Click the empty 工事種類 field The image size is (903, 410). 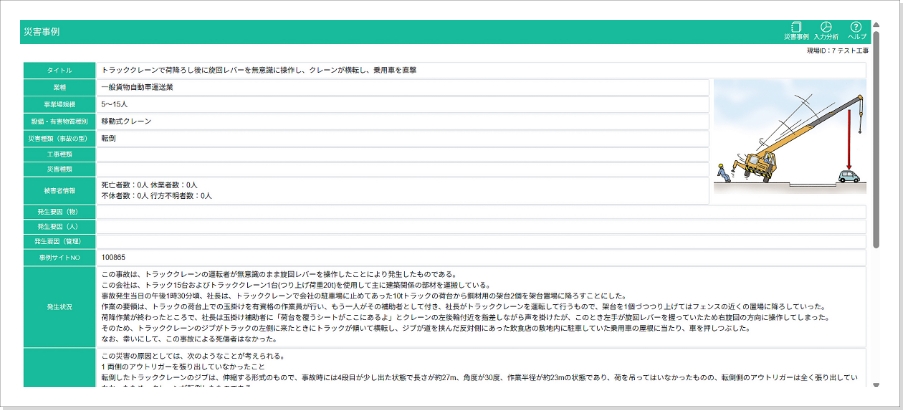[x=400, y=153]
